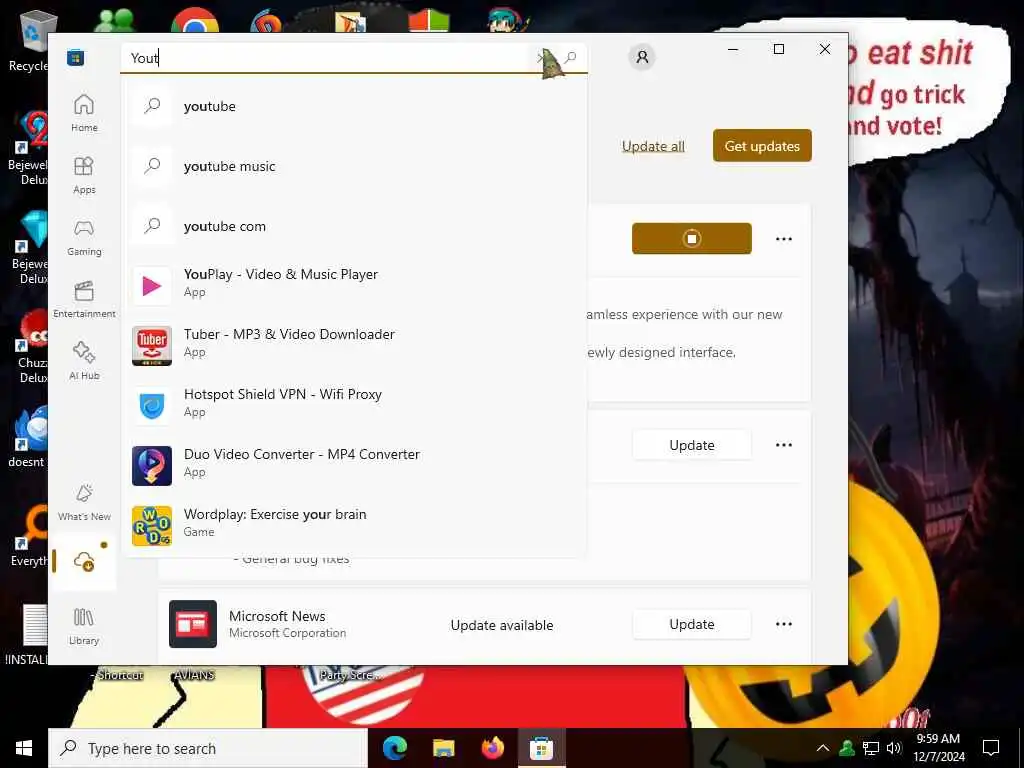Open the network icon in the system tray
The width and height of the screenshot is (1024, 768).
871,748
